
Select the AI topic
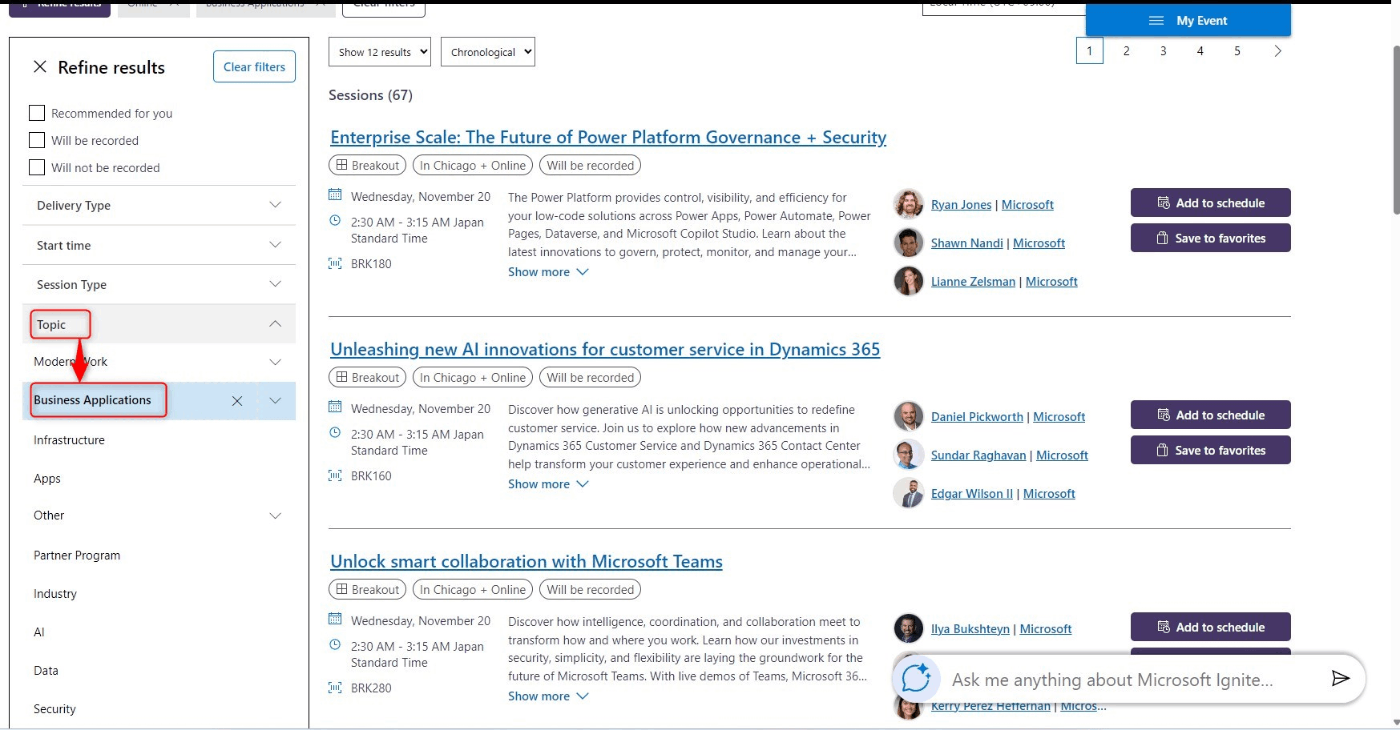point(39,632)
